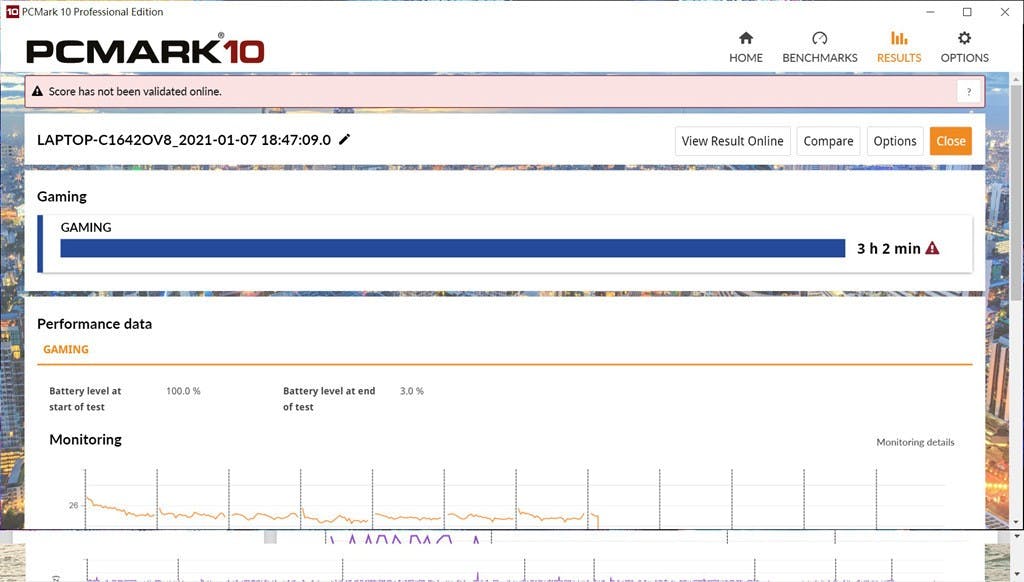Go to the RESULTS tab label
This screenshot has width=1024, height=582.
click(899, 57)
